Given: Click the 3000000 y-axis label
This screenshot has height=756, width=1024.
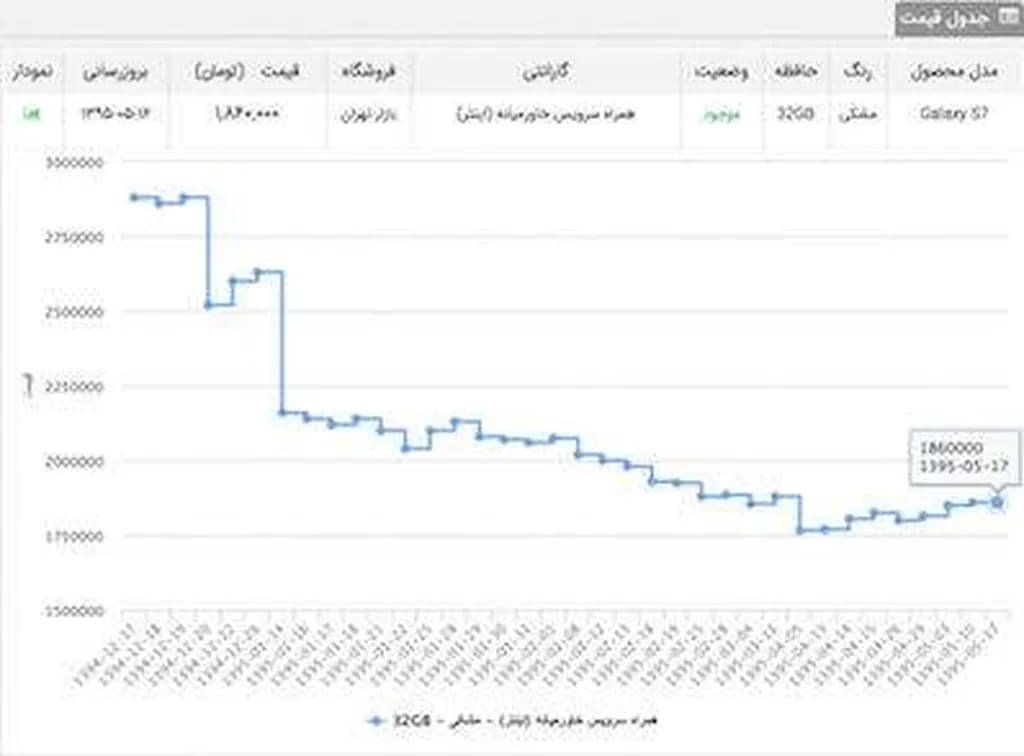Looking at the screenshot, I should coord(76,161).
